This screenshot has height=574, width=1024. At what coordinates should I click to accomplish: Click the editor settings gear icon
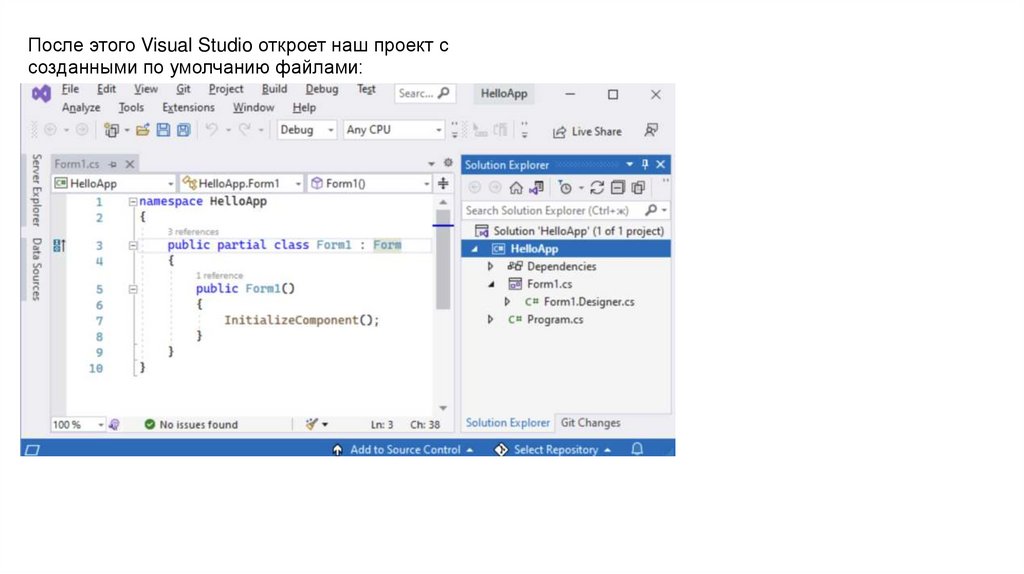tap(448, 163)
